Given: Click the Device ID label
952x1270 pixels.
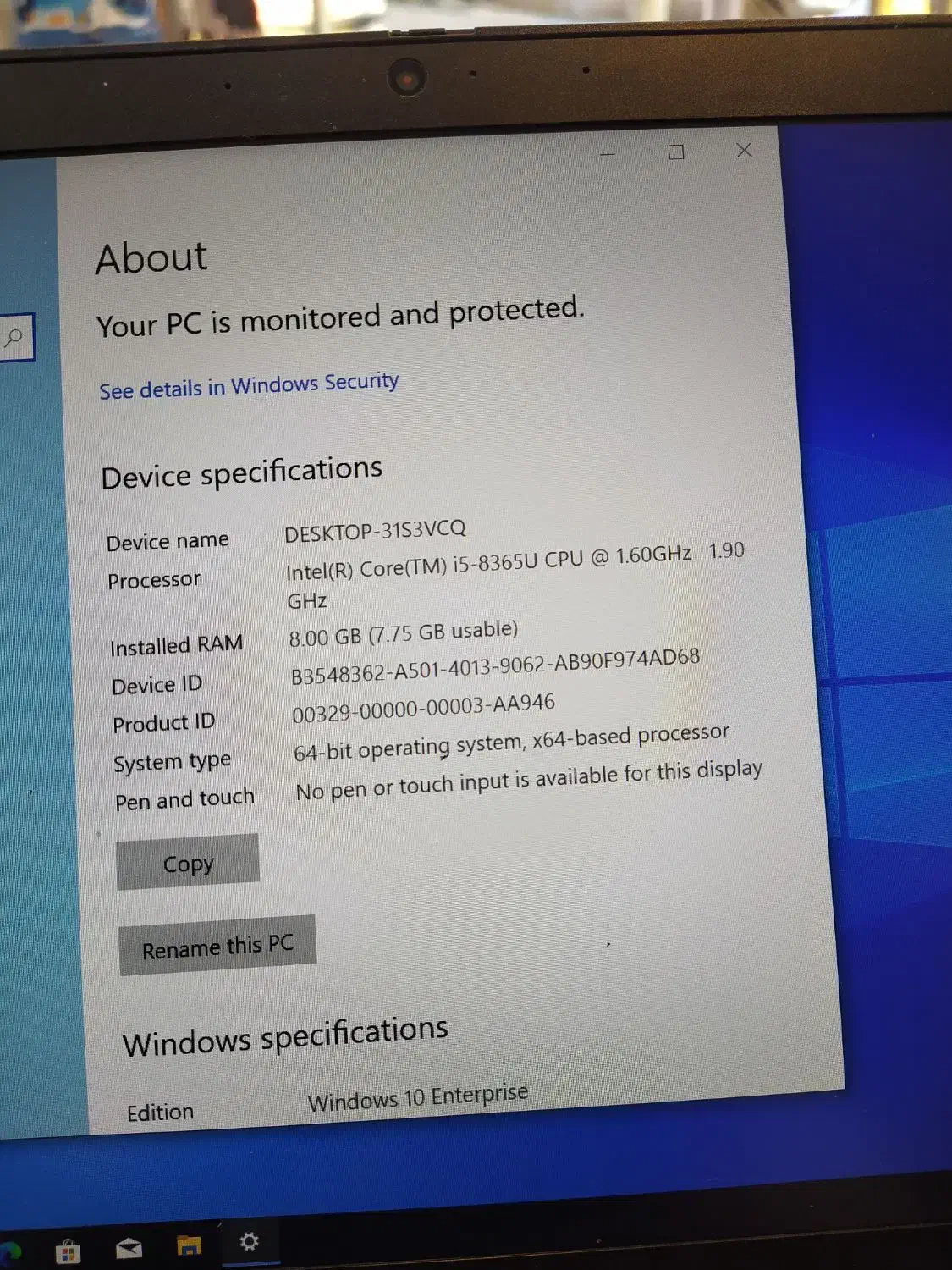Looking at the screenshot, I should coord(157,684).
